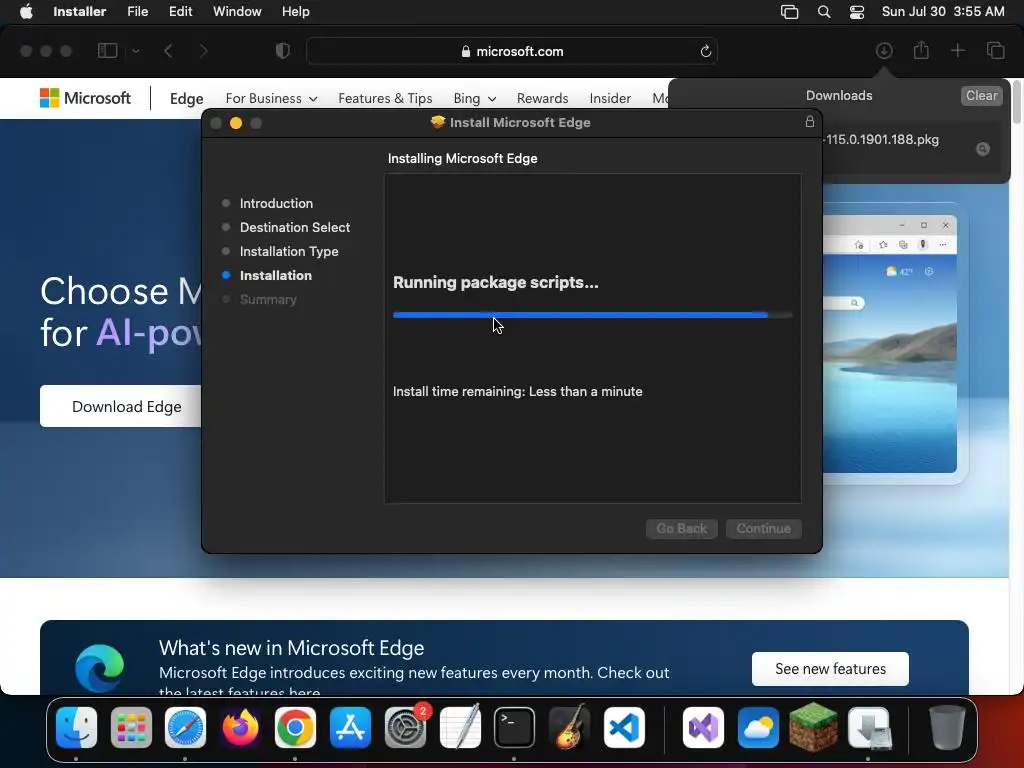Click the Download Edge button
The width and height of the screenshot is (1024, 768).
pyautogui.click(x=121, y=406)
